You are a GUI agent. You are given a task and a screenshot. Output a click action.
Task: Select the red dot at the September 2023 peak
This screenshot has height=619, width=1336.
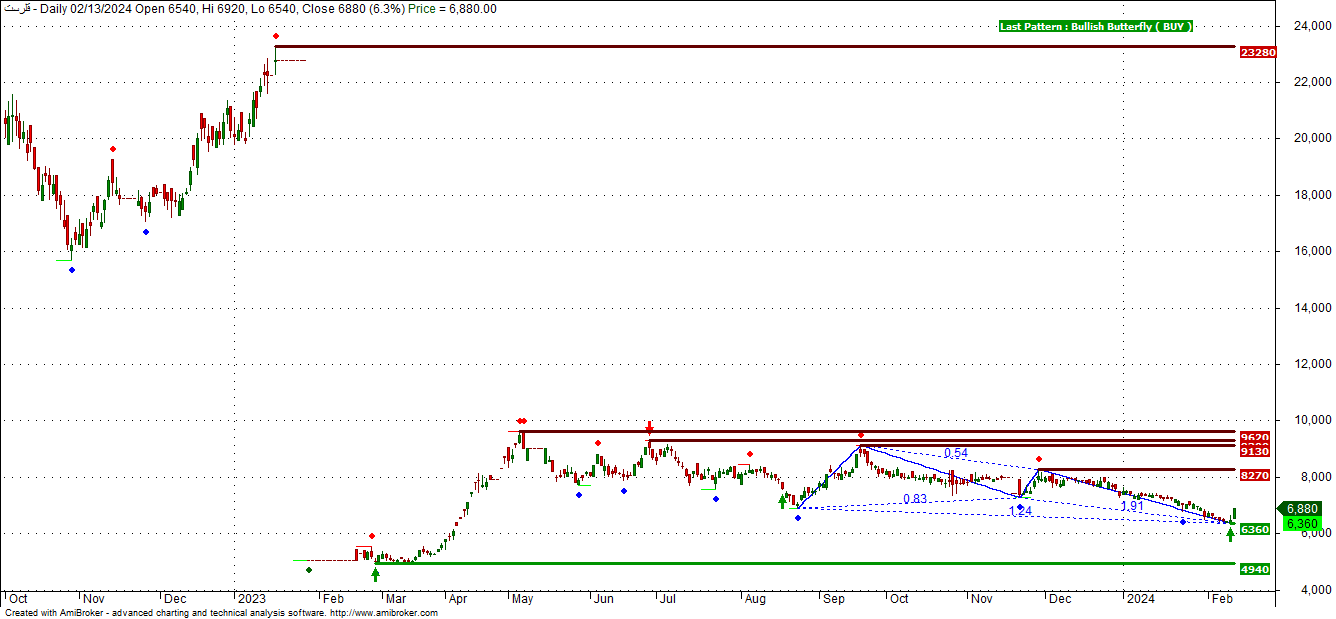click(860, 435)
